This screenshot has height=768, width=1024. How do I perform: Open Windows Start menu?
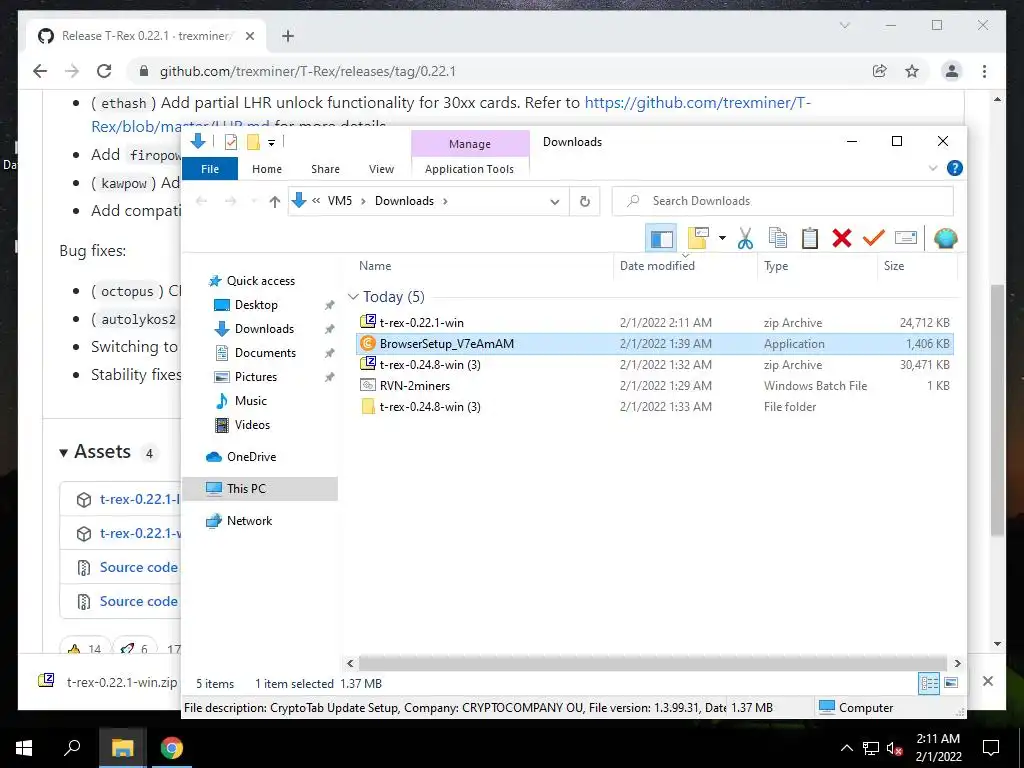click(x=24, y=748)
